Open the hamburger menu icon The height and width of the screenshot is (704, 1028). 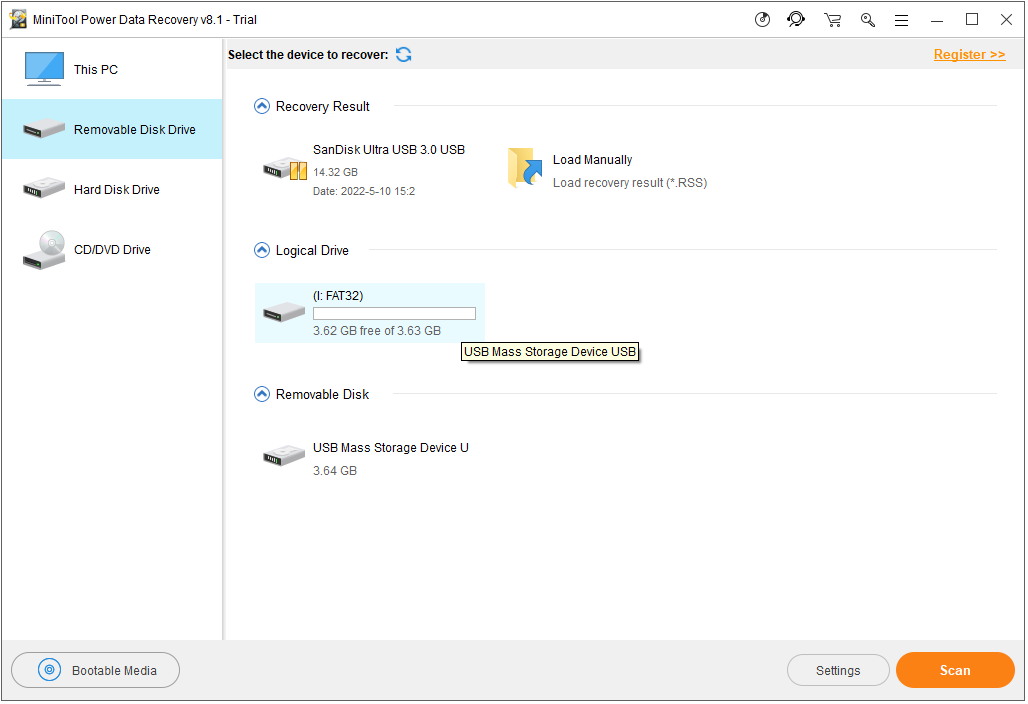tap(902, 20)
